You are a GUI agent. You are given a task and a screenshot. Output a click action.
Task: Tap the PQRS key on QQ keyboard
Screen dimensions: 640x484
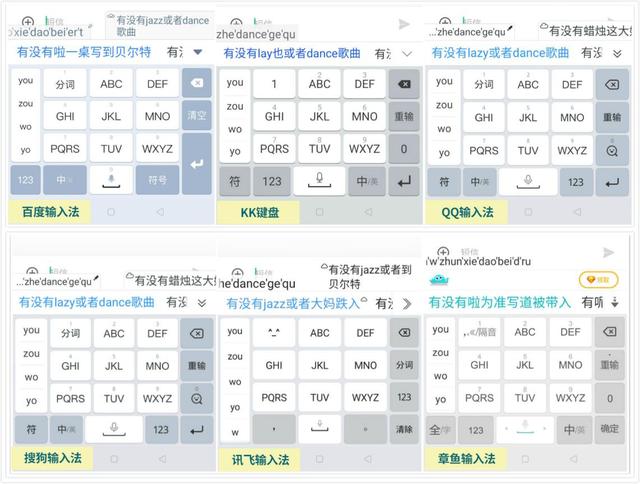[x=484, y=151]
